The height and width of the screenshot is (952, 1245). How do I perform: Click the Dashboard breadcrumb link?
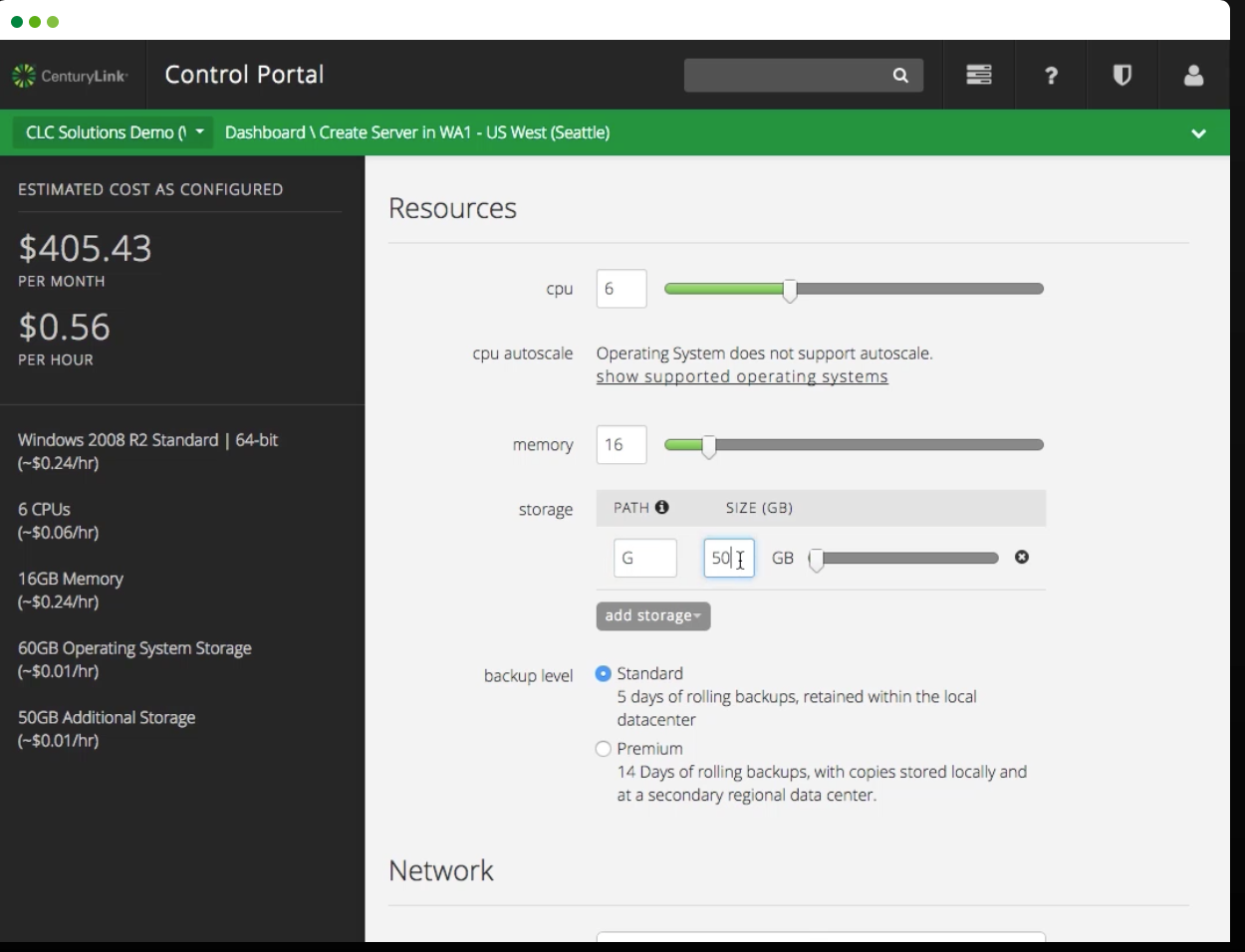[x=265, y=132]
